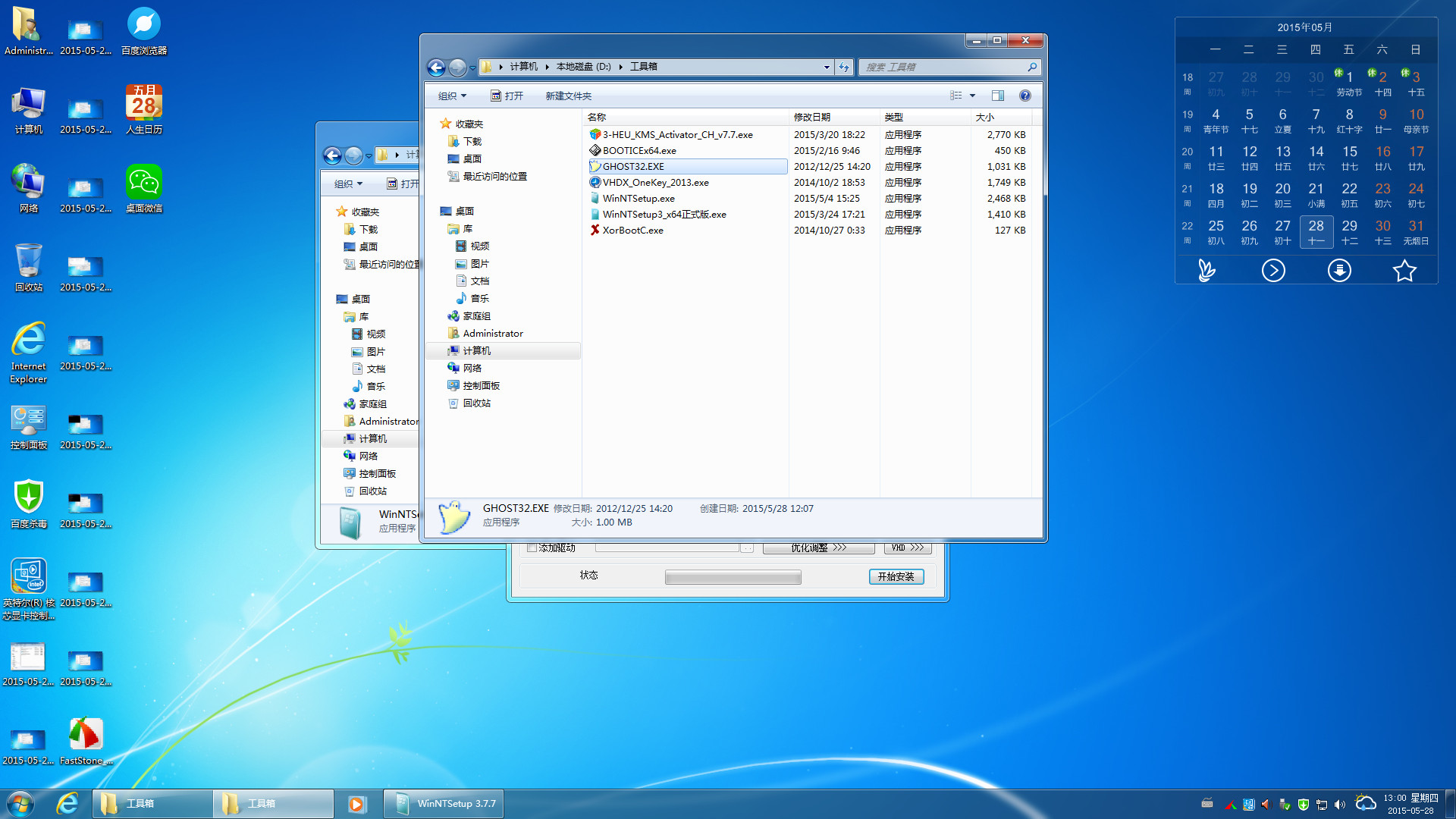Select the 计算机 desktop icon
1456x819 pixels.
click(28, 109)
